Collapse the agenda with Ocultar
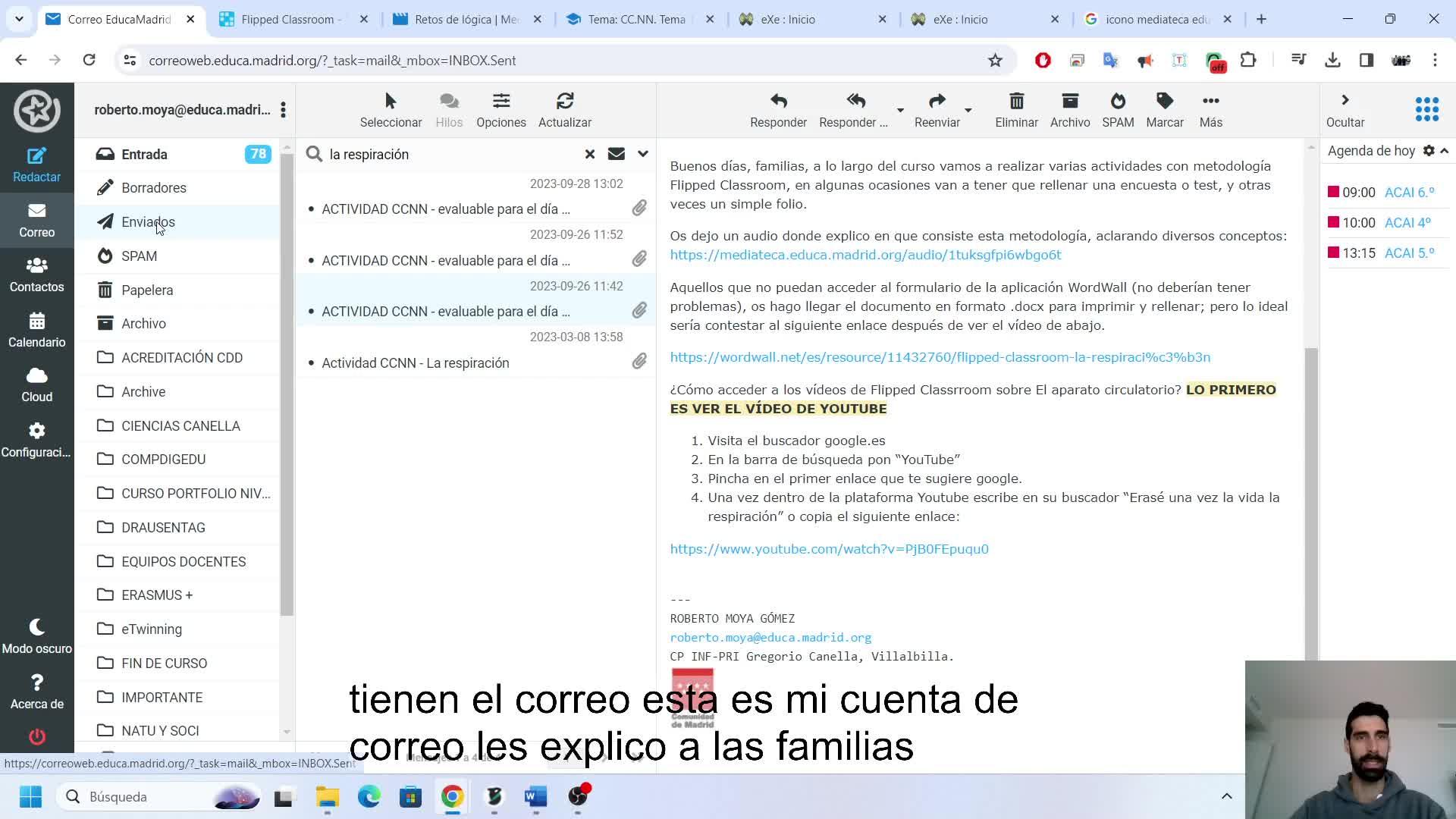 point(1345,110)
